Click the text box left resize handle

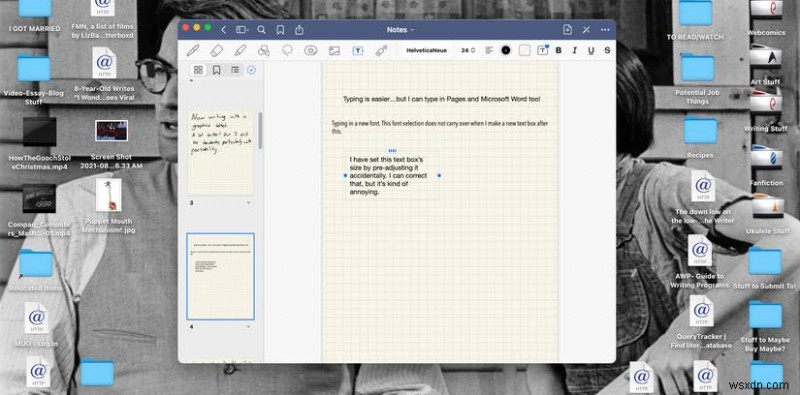345,176
